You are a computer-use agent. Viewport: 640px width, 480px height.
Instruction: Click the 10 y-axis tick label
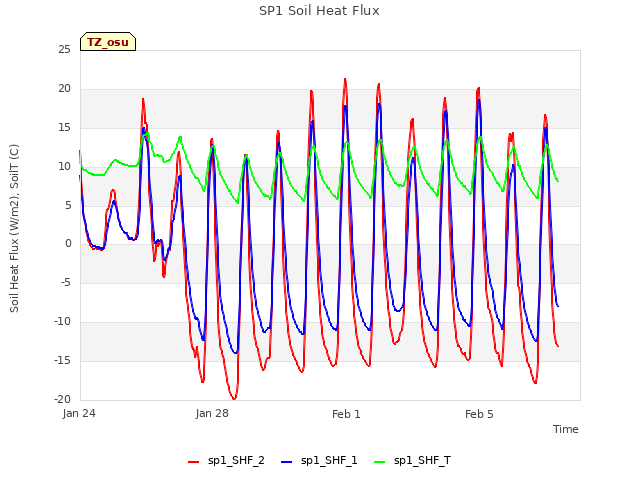point(64,167)
